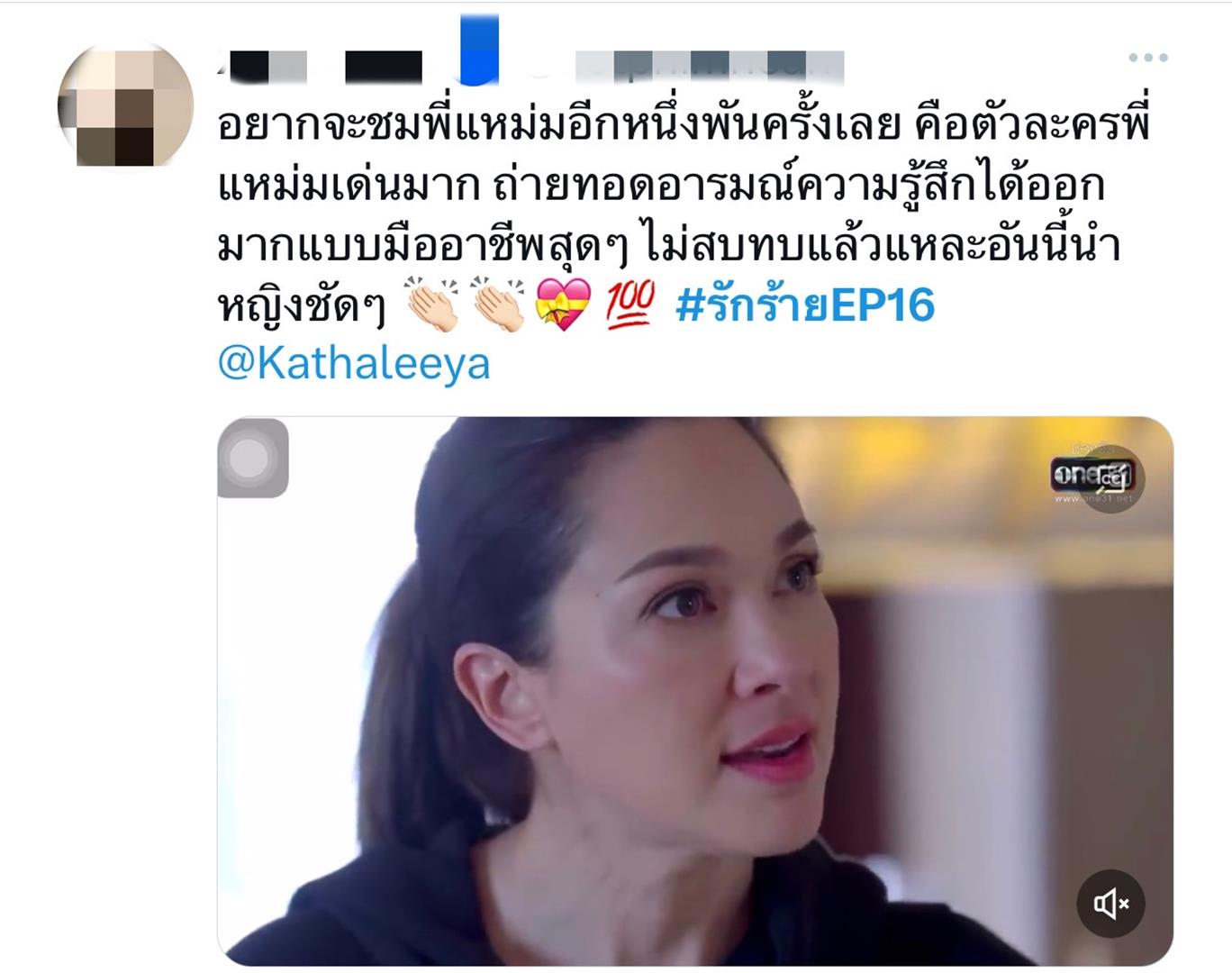Play the video of the woman's face

pos(695,691)
